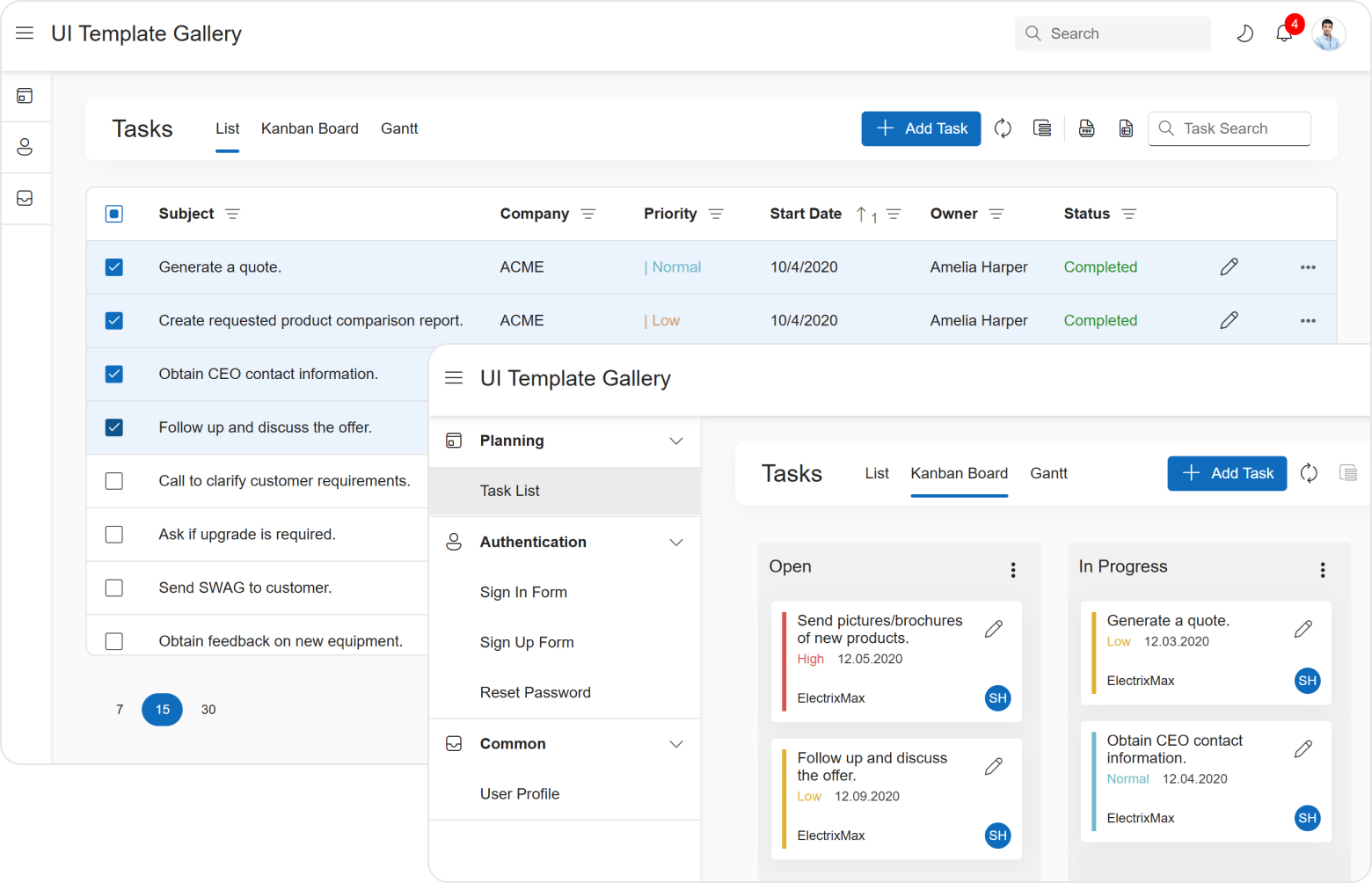Edit the 'Generate a quote.' row pencil

1229,267
